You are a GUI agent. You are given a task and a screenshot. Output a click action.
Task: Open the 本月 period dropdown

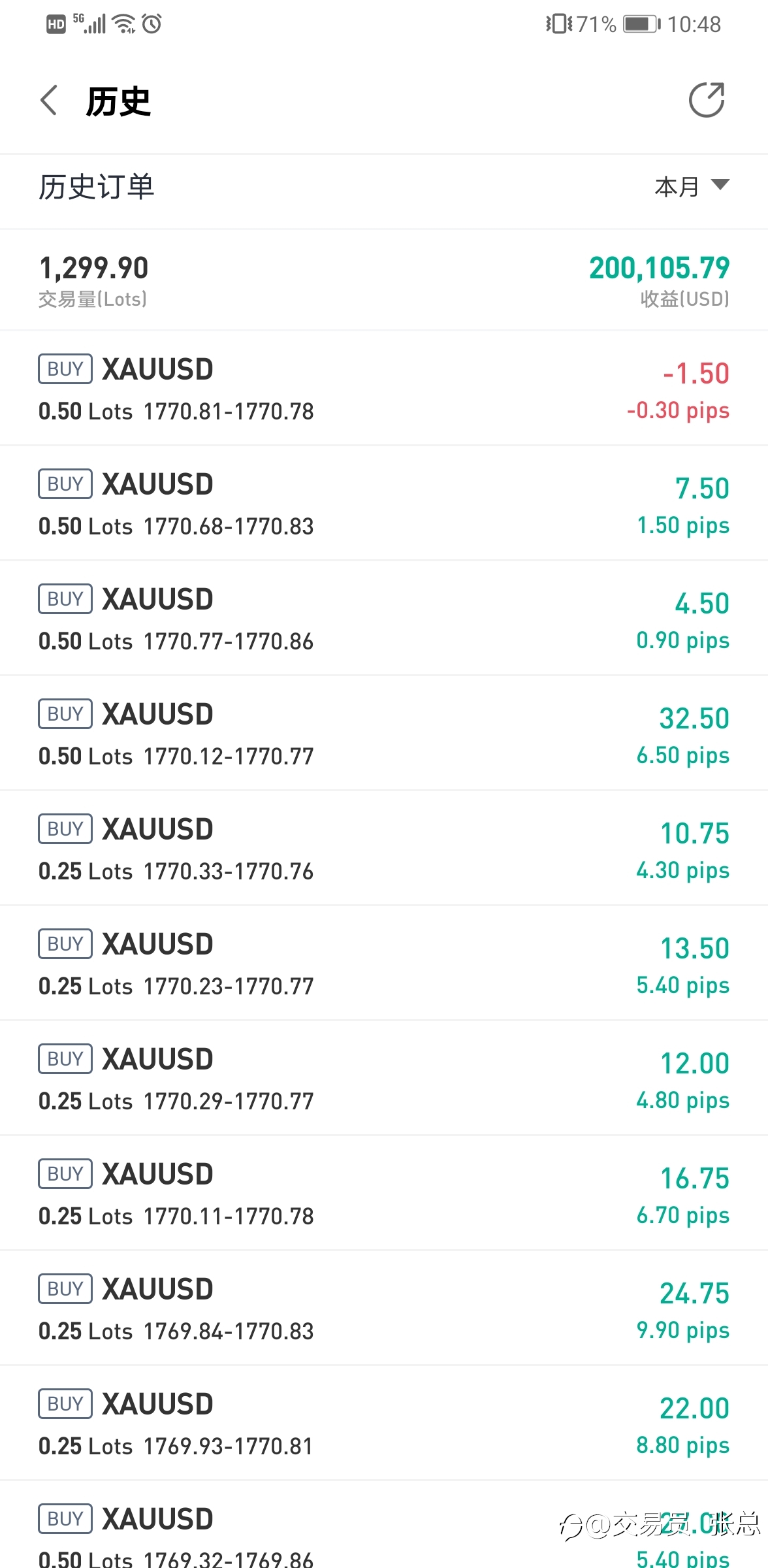coord(692,187)
